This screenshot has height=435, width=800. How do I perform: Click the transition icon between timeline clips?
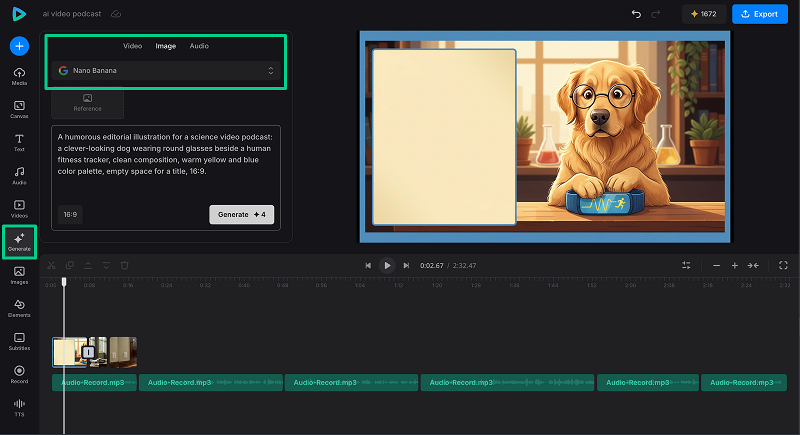click(88, 352)
